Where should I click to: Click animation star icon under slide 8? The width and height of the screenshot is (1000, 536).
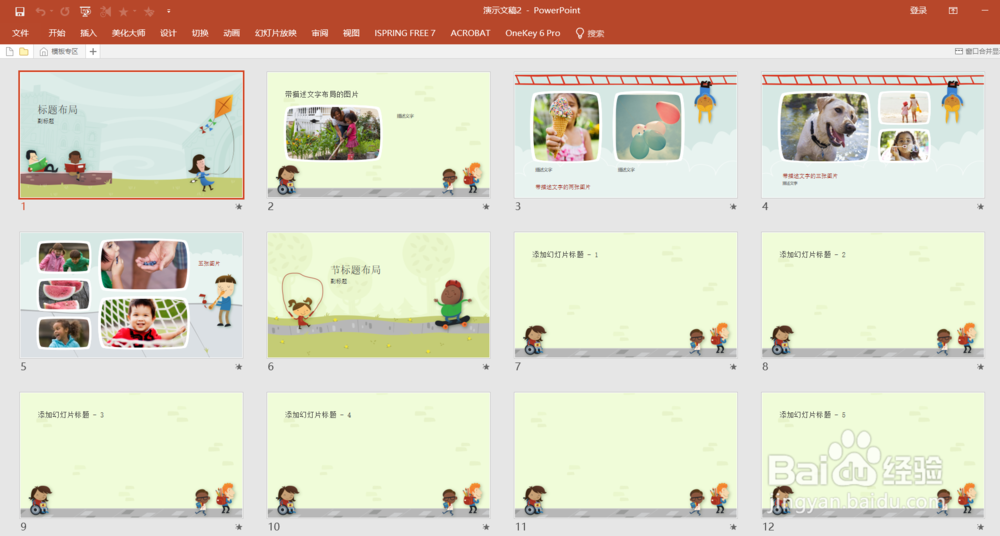point(980,367)
